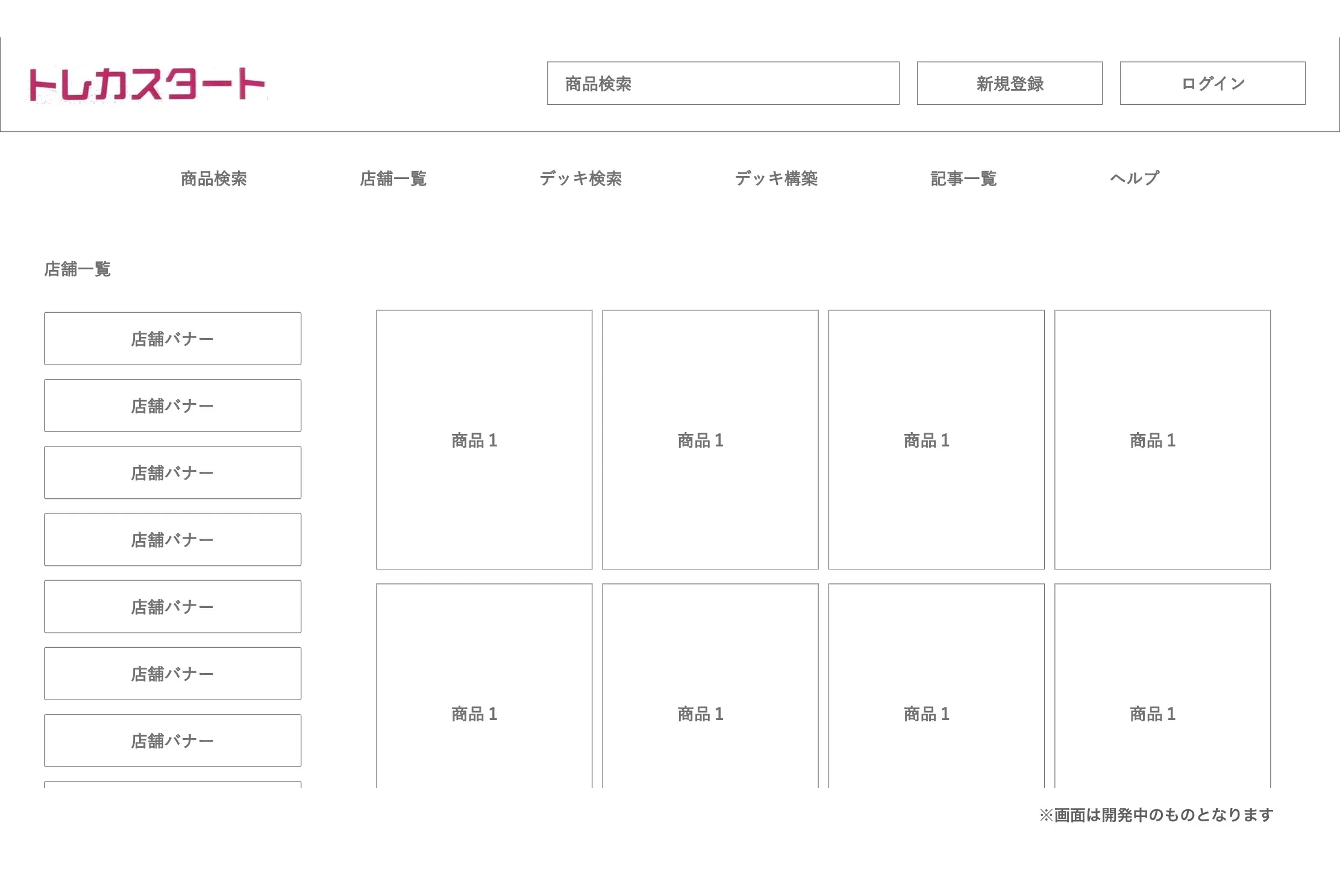Click the second 店舗バナー in the sidebar
This screenshot has height=896, width=1340.
click(x=172, y=406)
